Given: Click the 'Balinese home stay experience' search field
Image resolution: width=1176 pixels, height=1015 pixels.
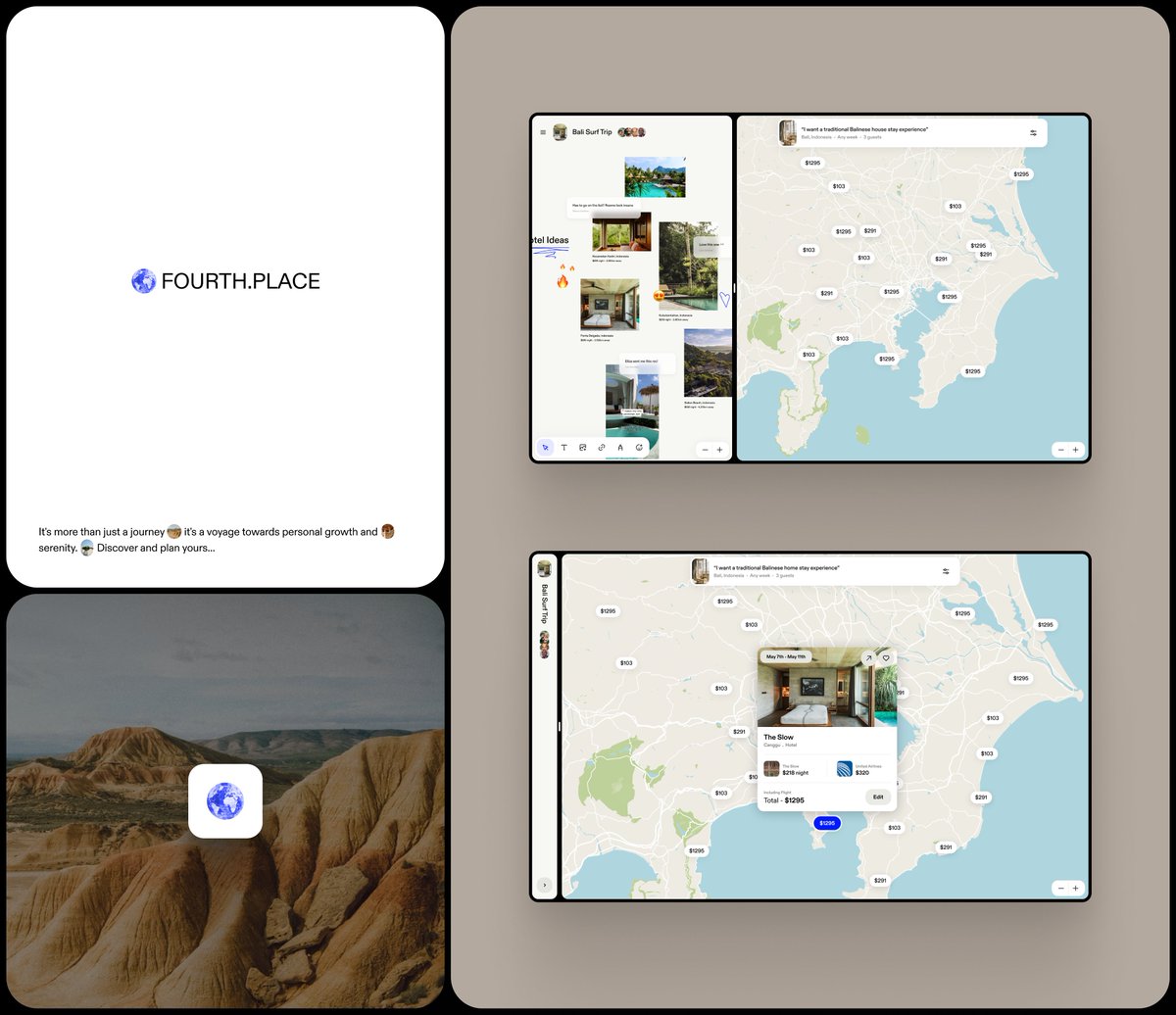Looking at the screenshot, I should tap(825, 571).
